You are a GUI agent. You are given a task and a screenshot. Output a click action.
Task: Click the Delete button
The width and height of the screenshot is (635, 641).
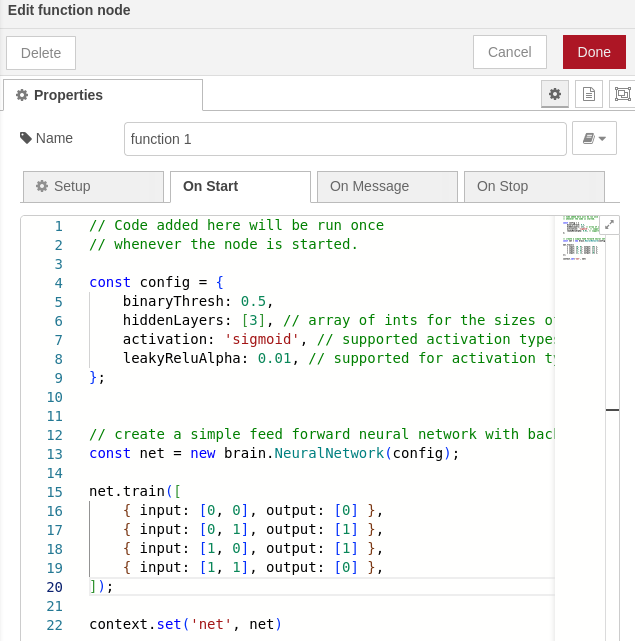41,53
